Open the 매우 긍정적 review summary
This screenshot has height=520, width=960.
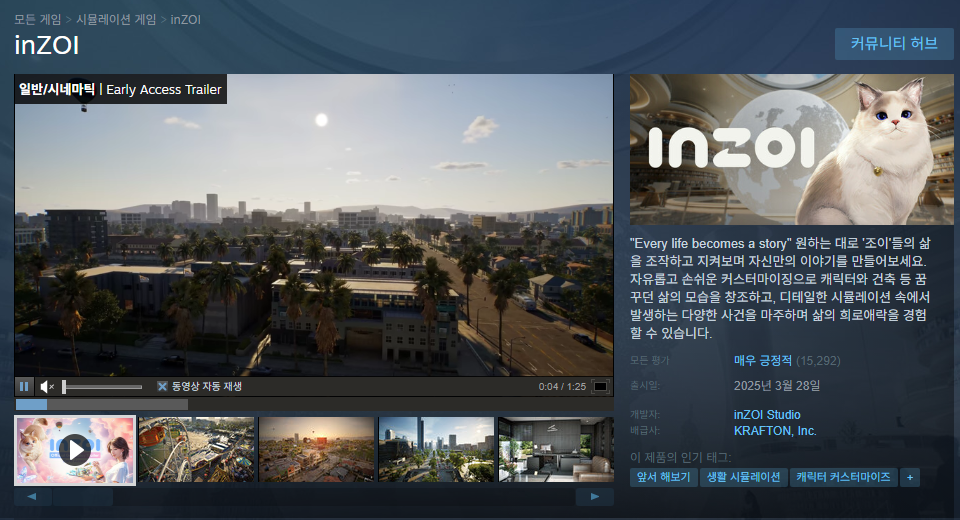click(x=763, y=360)
